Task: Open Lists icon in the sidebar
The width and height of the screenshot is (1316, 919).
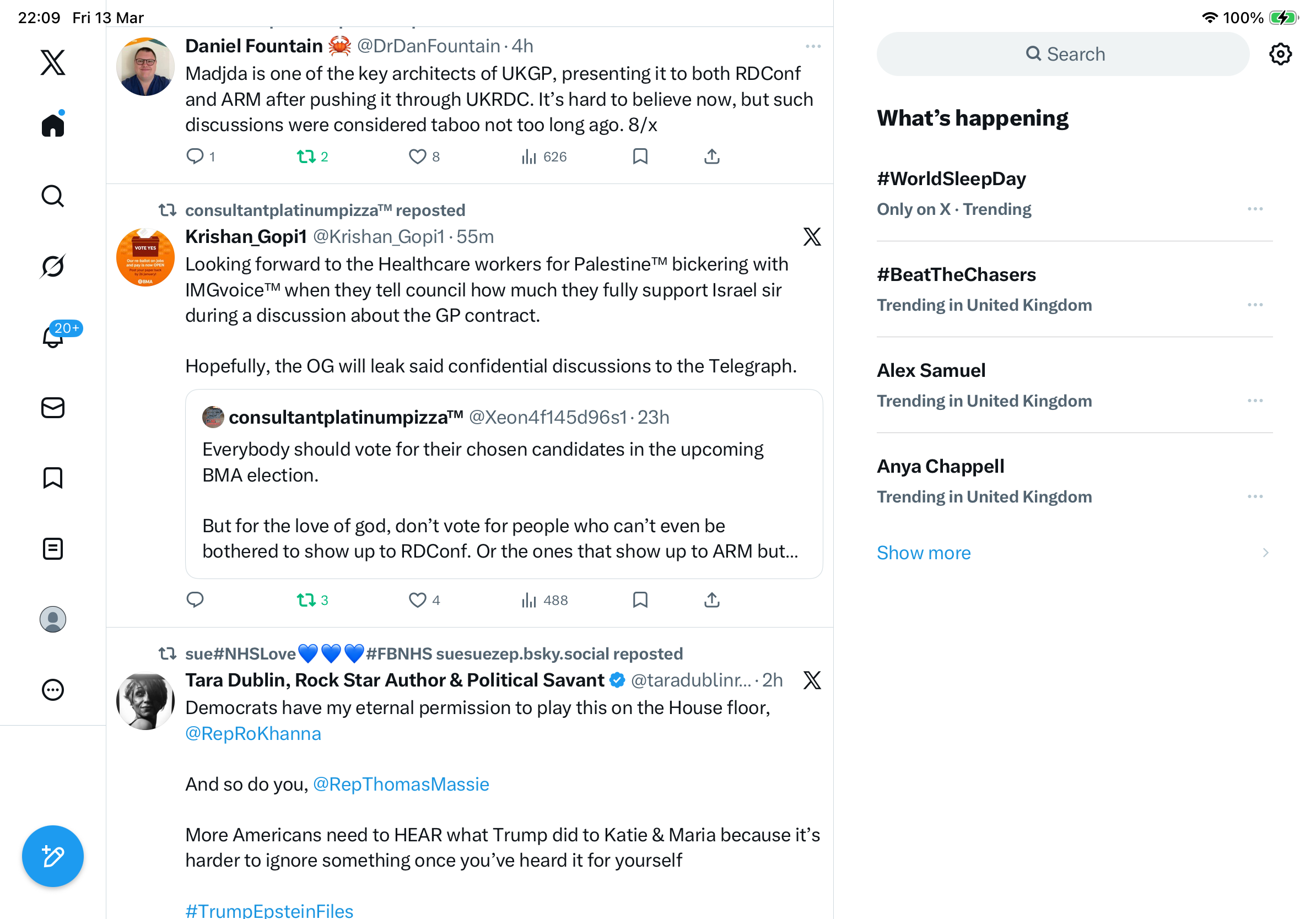Action: tap(53, 549)
